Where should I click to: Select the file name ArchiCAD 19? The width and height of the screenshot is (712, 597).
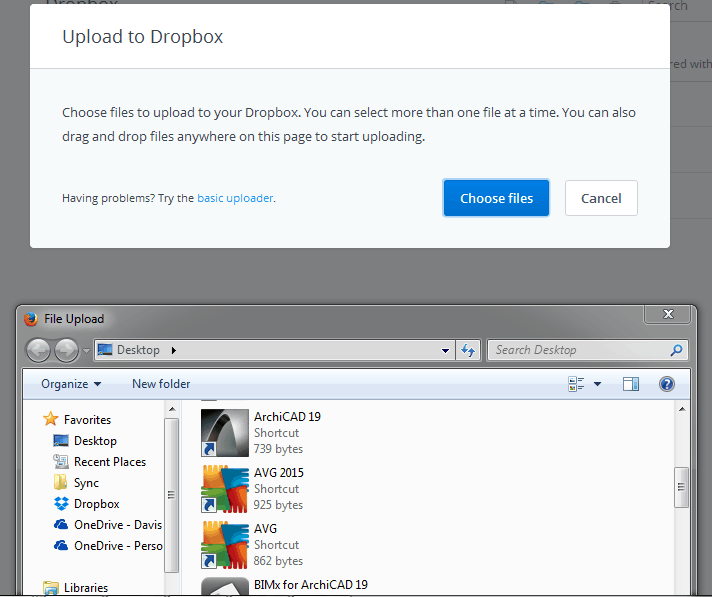point(287,417)
